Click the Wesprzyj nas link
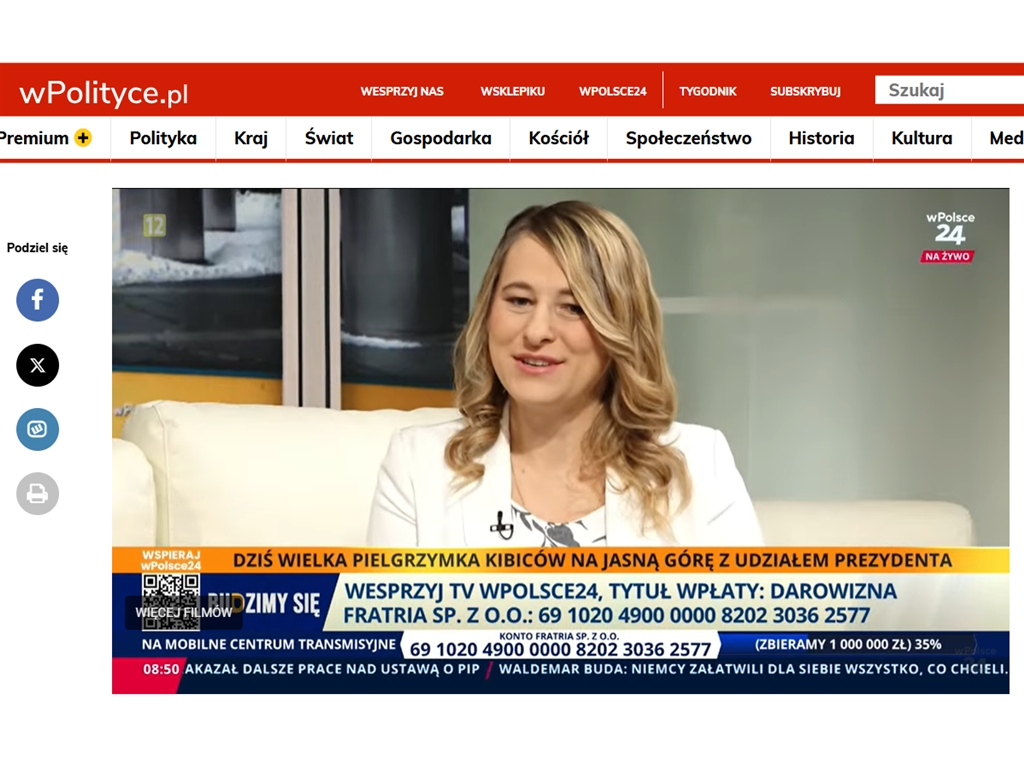Viewport: 1024px width, 768px height. [x=402, y=91]
